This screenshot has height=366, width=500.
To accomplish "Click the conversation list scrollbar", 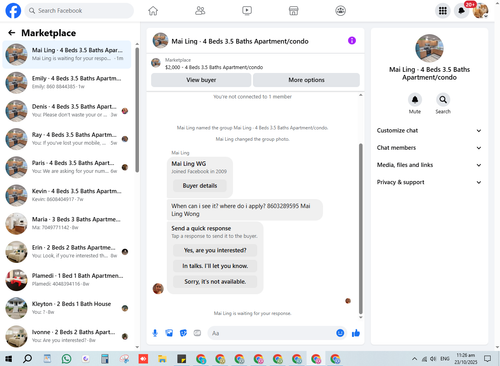I will tap(137, 110).
